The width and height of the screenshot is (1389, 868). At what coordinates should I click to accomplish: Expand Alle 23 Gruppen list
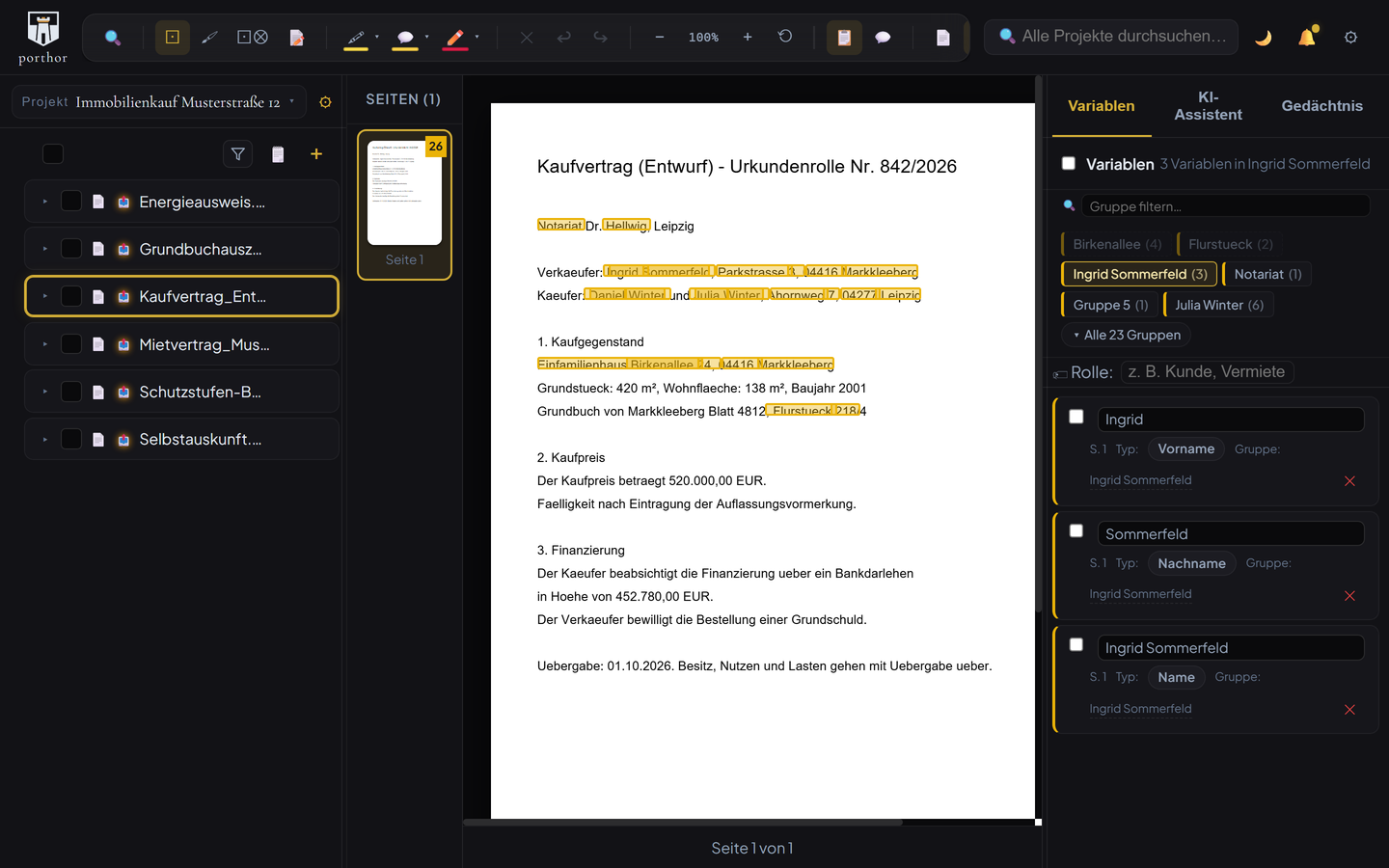pyautogui.click(x=1127, y=335)
